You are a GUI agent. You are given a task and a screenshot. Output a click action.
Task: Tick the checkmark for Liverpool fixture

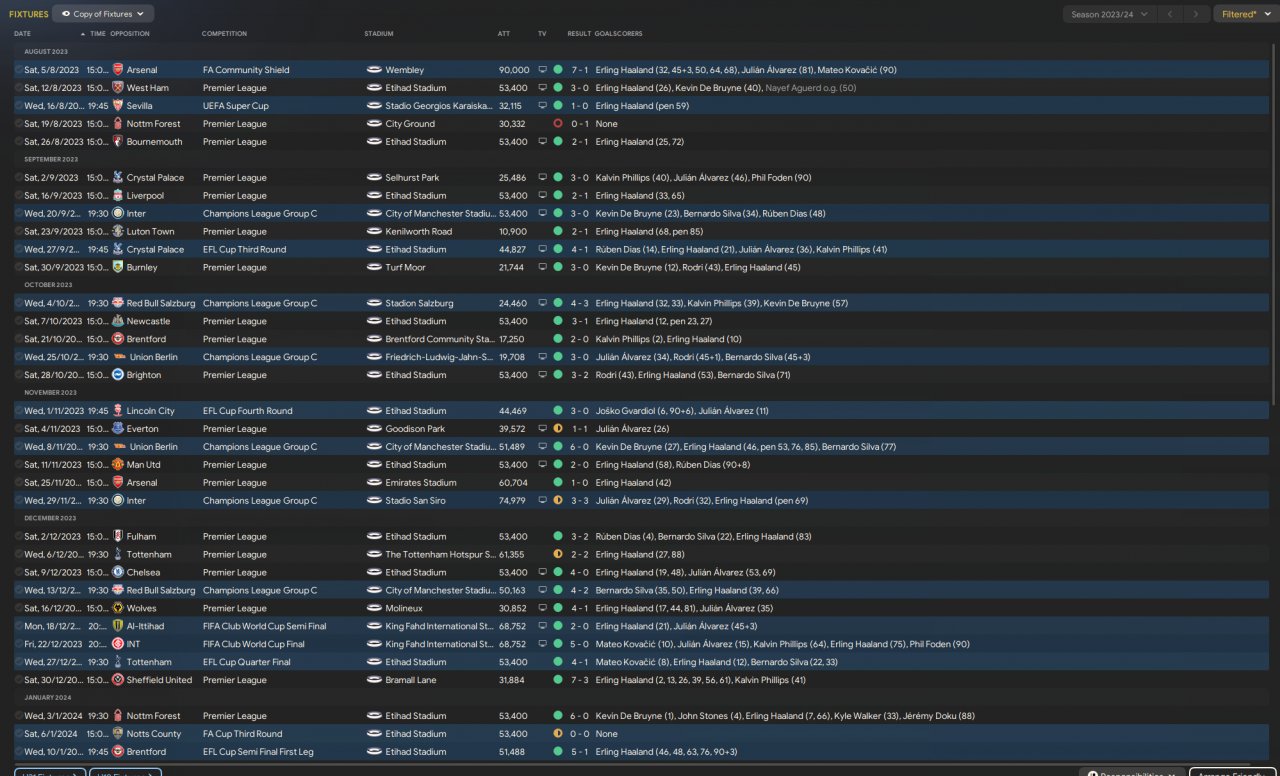pos(18,196)
